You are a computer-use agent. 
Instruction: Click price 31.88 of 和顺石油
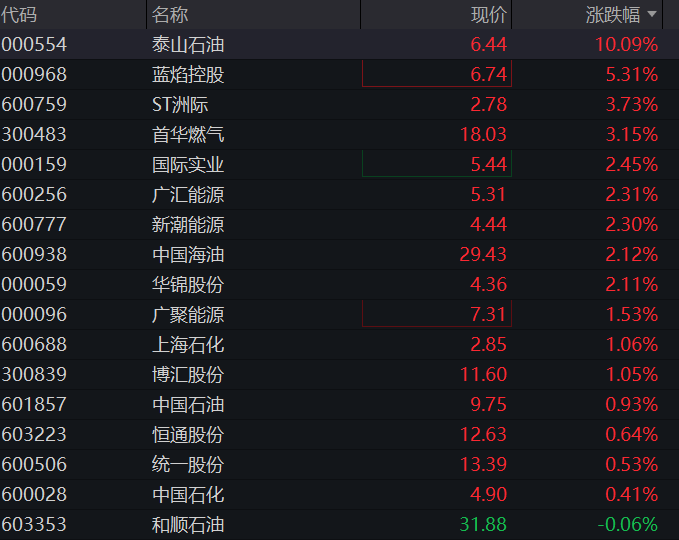click(x=483, y=524)
